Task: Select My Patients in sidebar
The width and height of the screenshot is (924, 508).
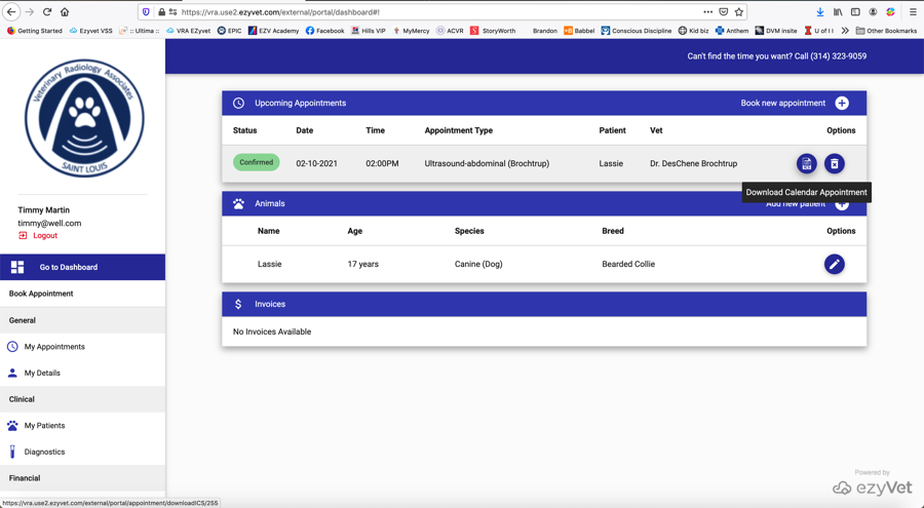Action: coord(44,426)
